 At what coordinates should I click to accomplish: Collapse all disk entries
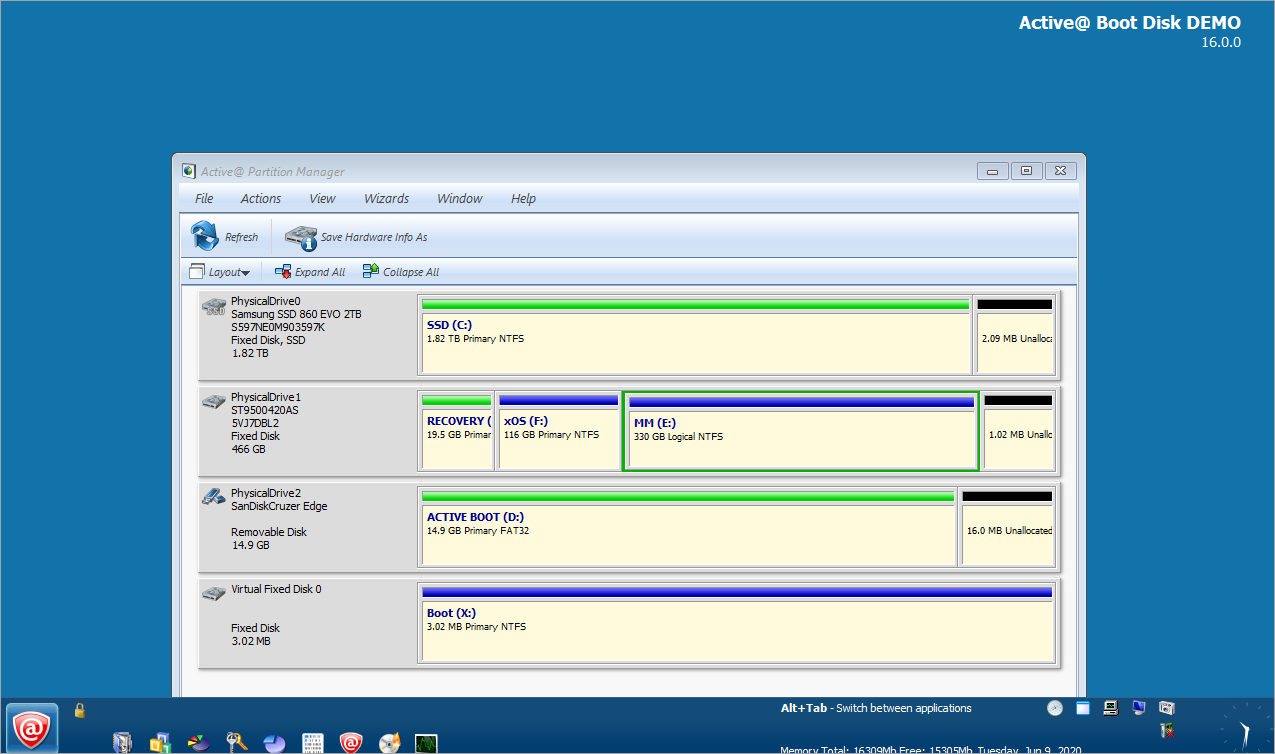click(x=401, y=272)
